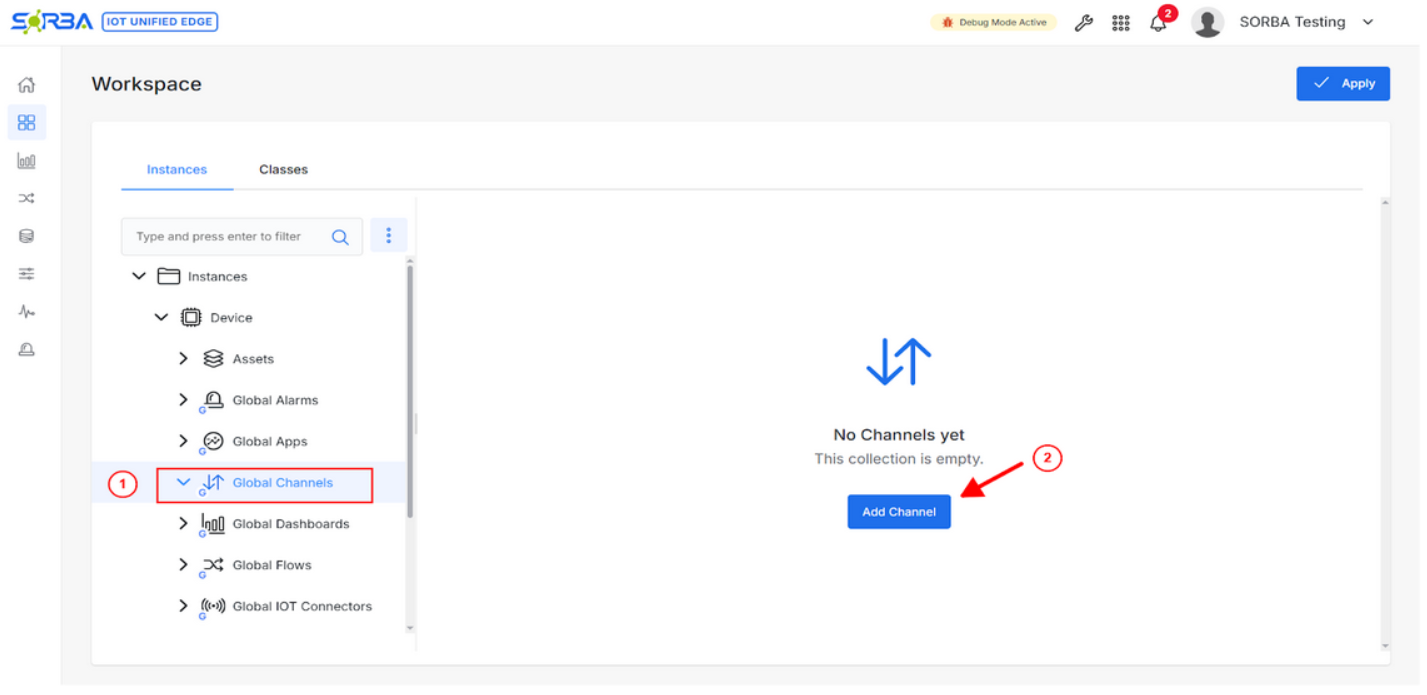The width and height of the screenshot is (1427, 695).
Task: Select the shuffle flows icon in sidebar
Action: coord(27,199)
